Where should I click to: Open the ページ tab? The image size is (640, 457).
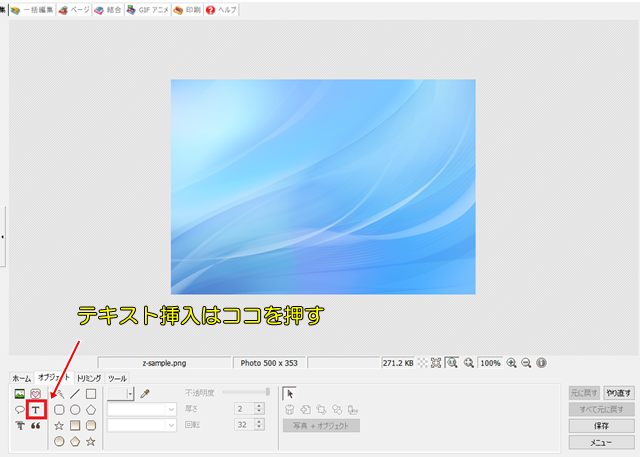pyautogui.click(x=74, y=10)
